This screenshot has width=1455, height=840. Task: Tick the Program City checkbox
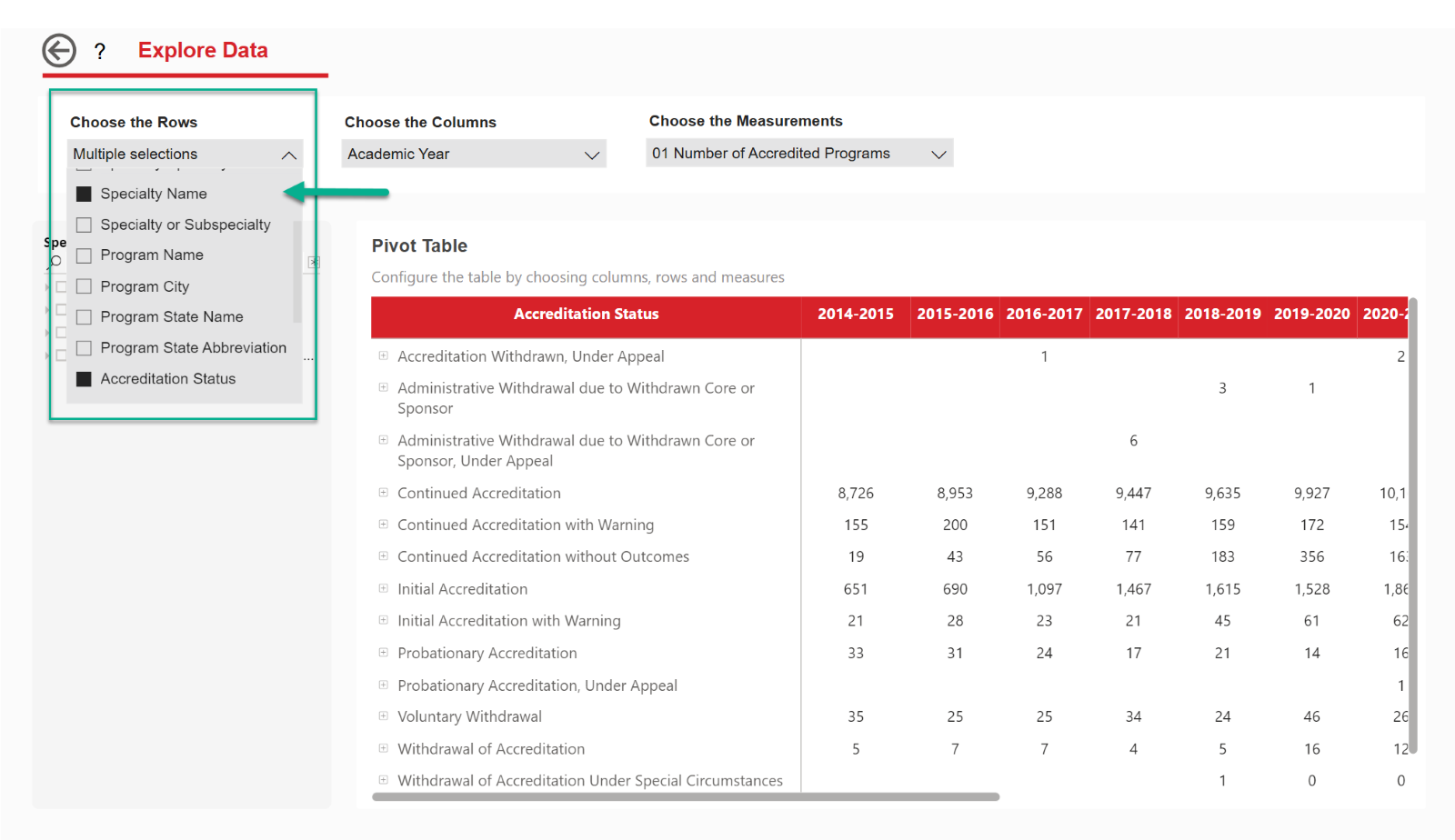coord(84,286)
